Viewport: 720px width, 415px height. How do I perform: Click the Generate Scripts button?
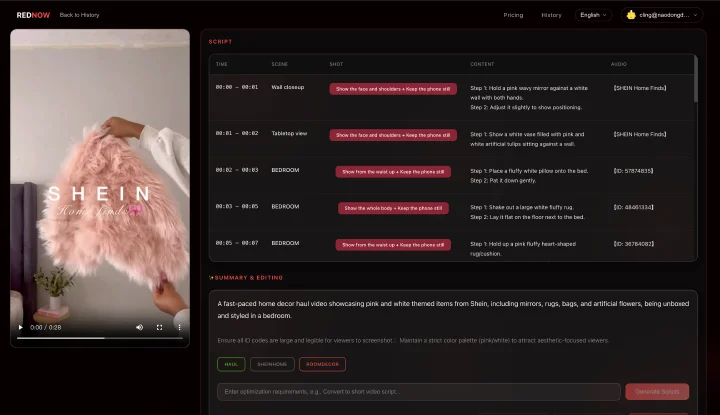pyautogui.click(x=657, y=392)
